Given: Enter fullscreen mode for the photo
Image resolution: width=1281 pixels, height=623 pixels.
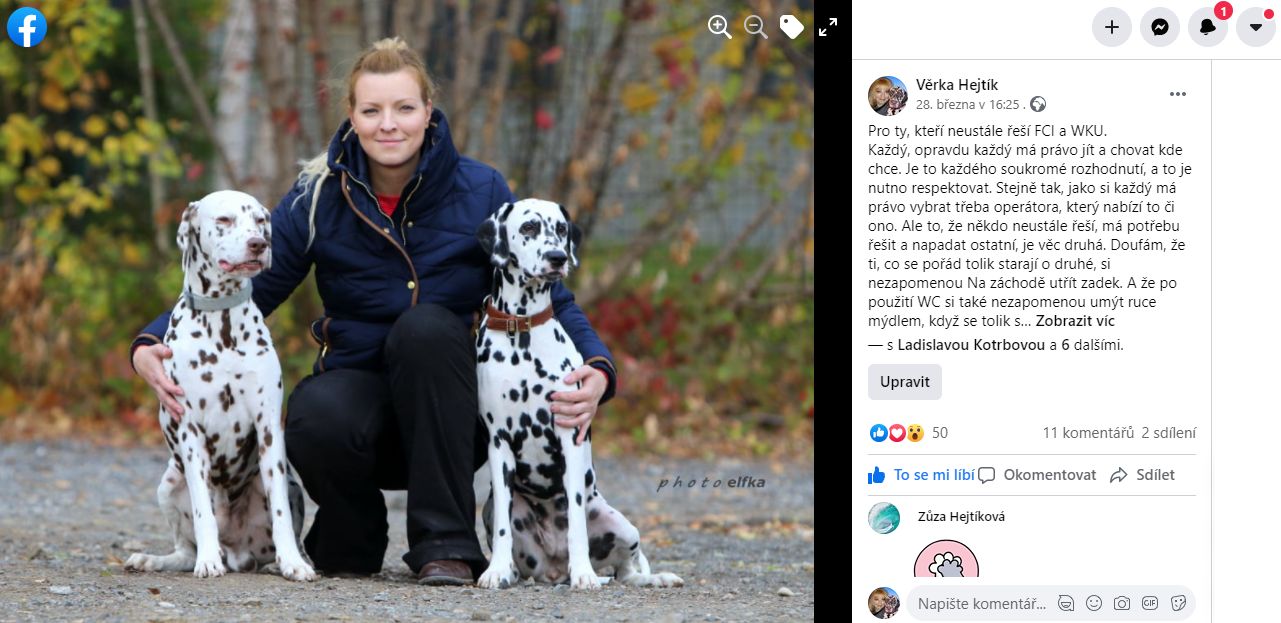Looking at the screenshot, I should tap(828, 27).
